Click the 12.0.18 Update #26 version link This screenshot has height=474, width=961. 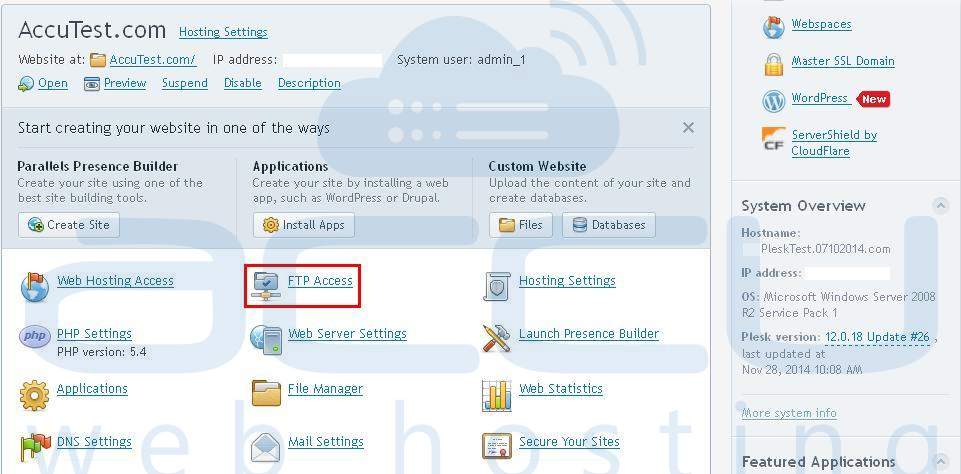click(877, 337)
